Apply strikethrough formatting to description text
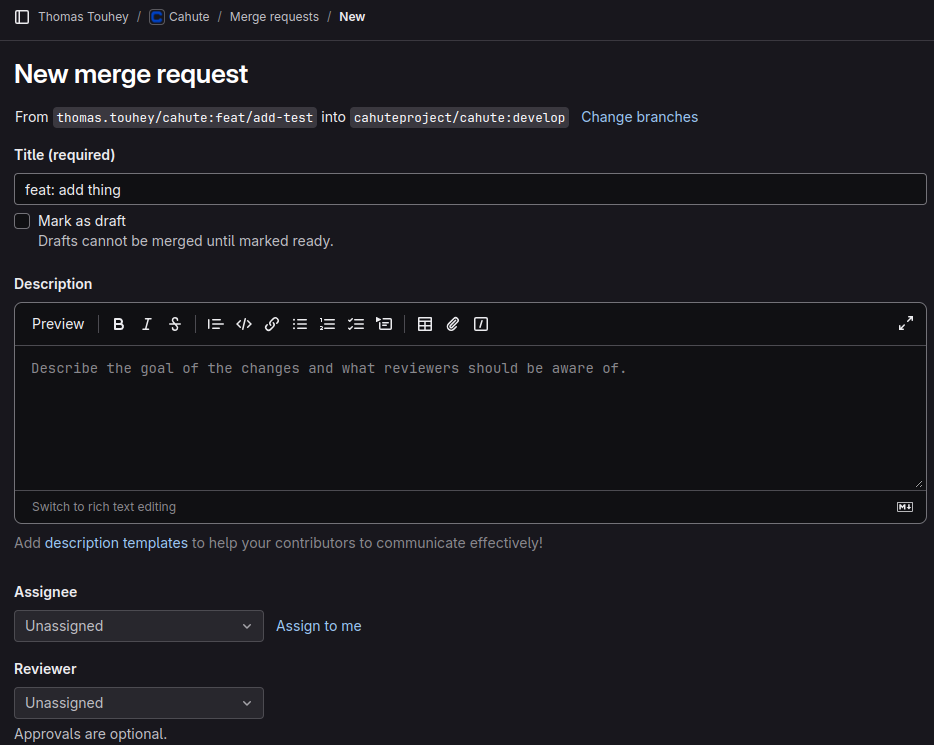The height and width of the screenshot is (745, 934). tap(174, 324)
